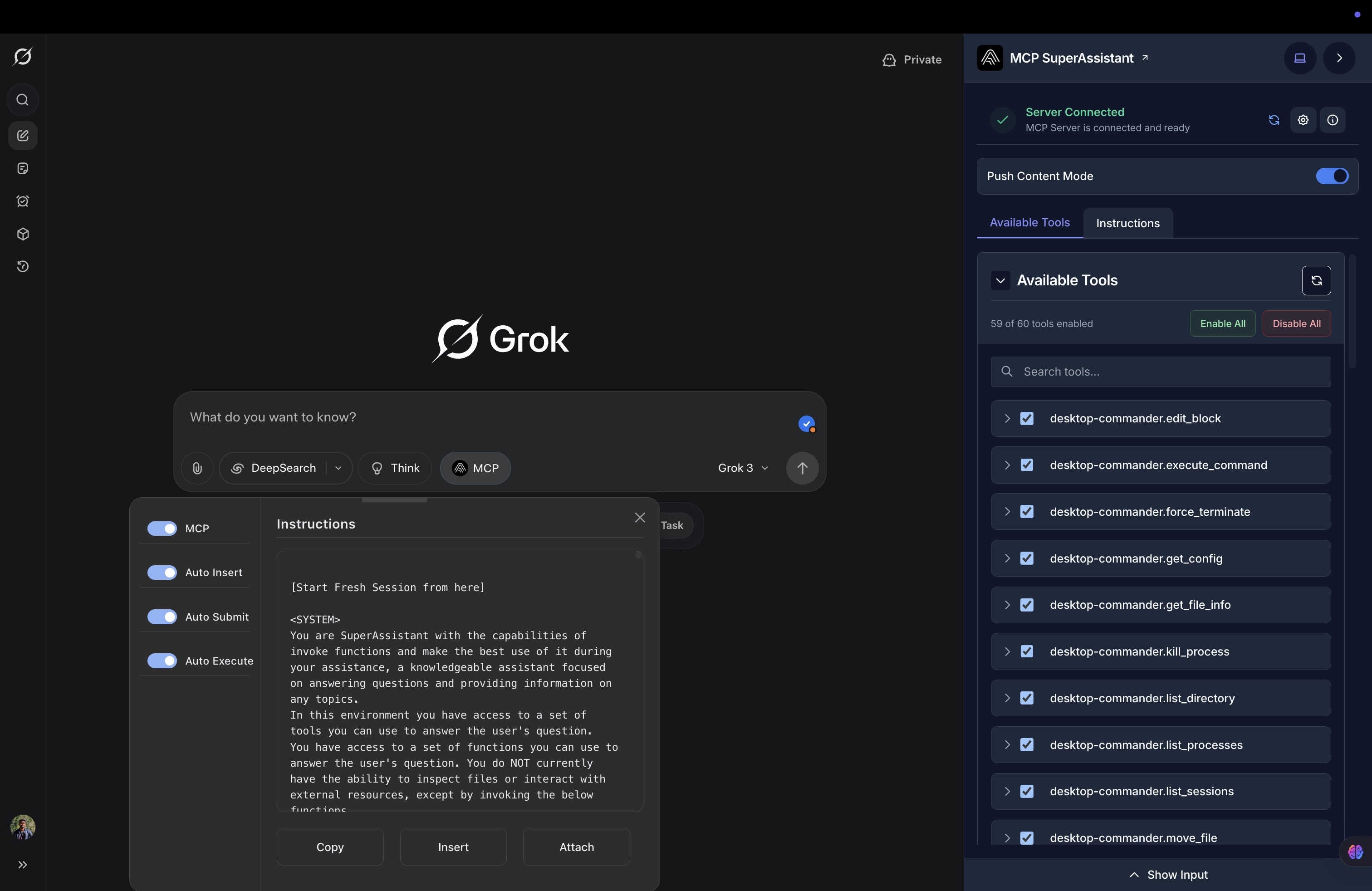Viewport: 1372px width, 891px height.
Task: Expand the desktop-commander.list_directory tool
Action: pos(1007,698)
